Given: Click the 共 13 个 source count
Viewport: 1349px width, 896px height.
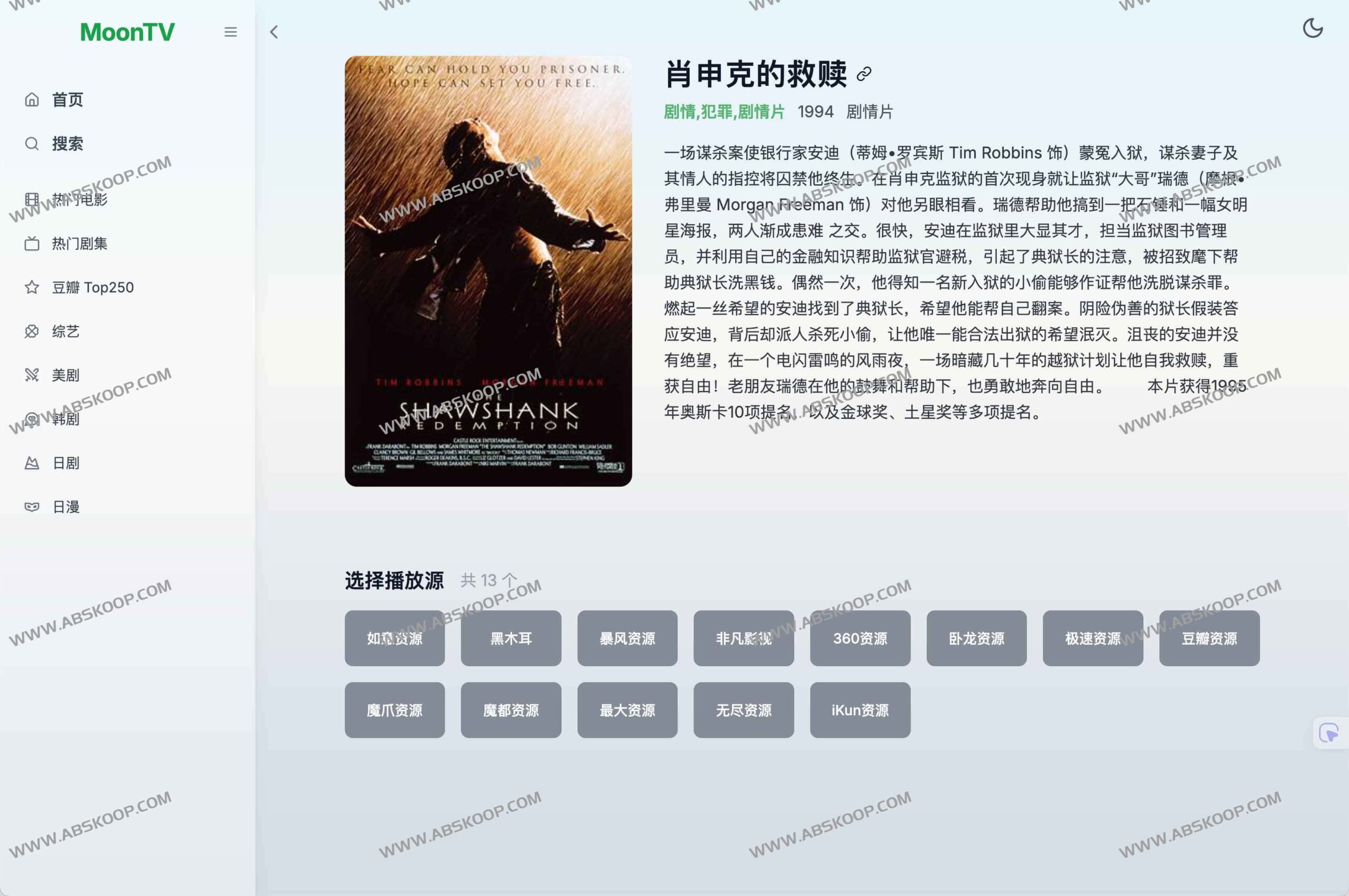Looking at the screenshot, I should 488,580.
